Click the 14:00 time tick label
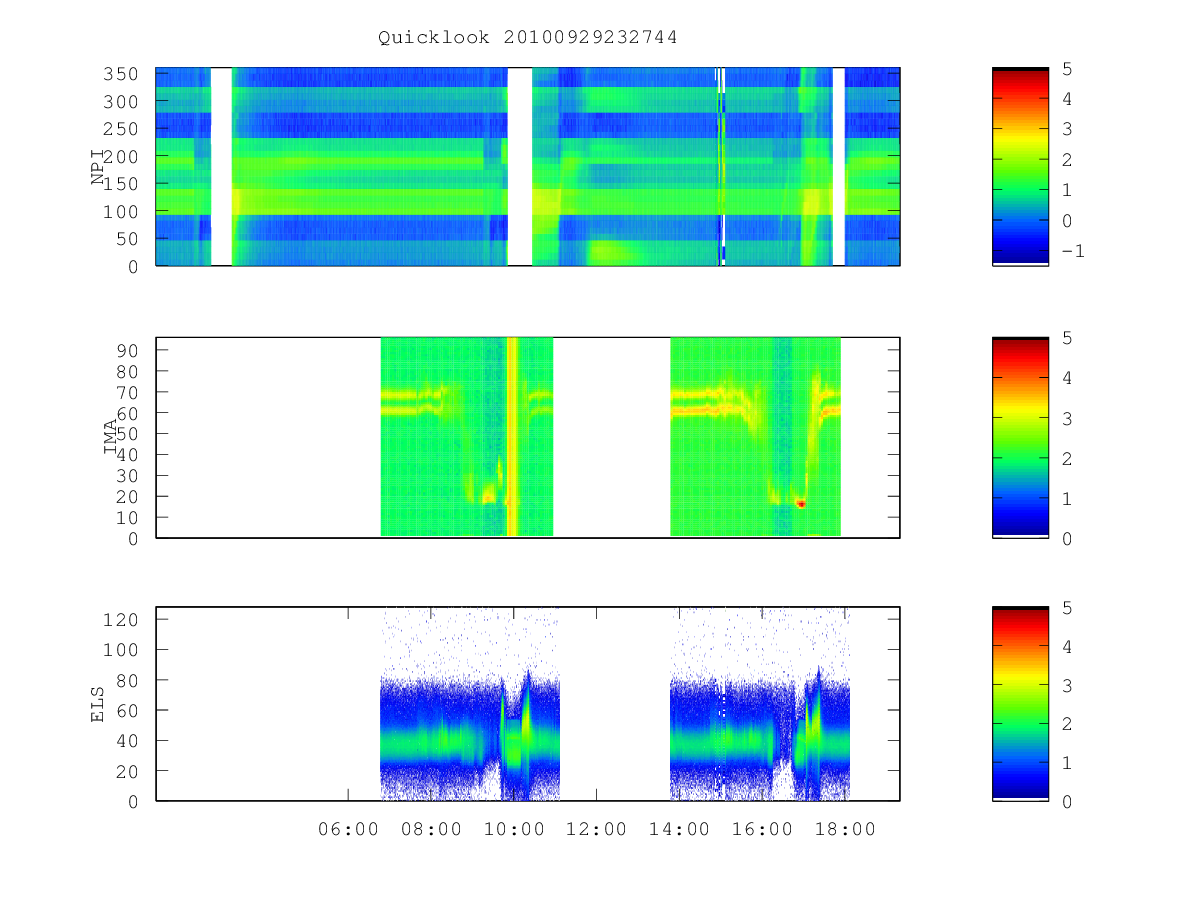Viewport: 1200px width, 900px height. [x=679, y=829]
